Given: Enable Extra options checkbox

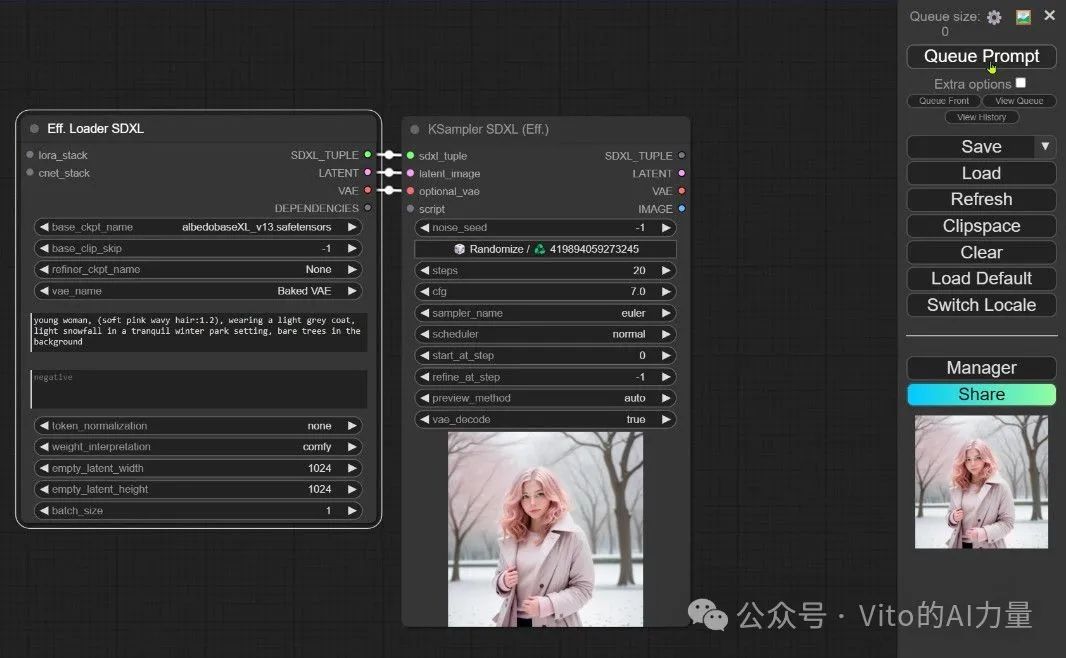Looking at the screenshot, I should (1020, 83).
